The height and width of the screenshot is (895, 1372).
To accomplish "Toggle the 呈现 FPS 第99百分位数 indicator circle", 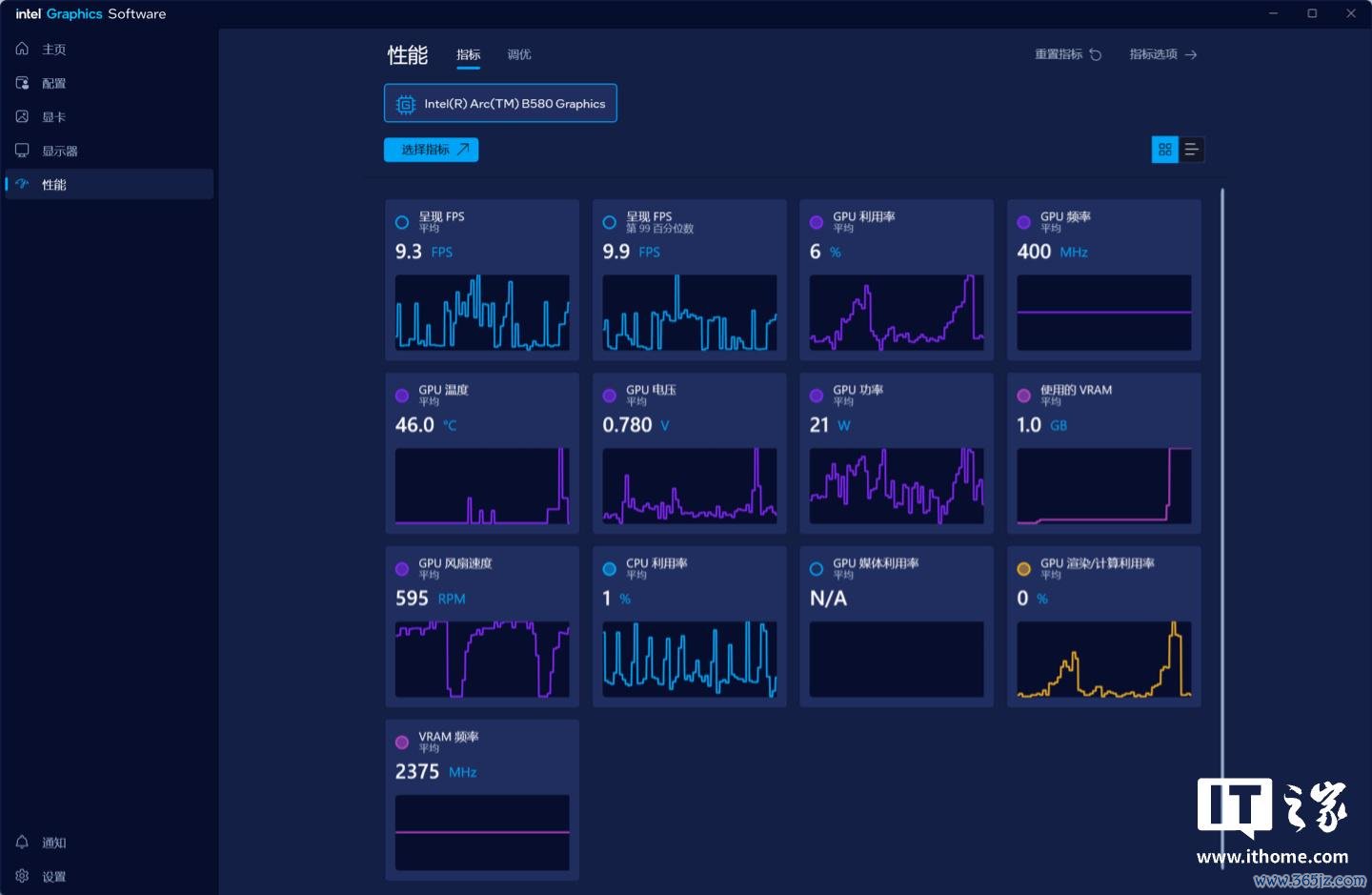I will (x=610, y=222).
